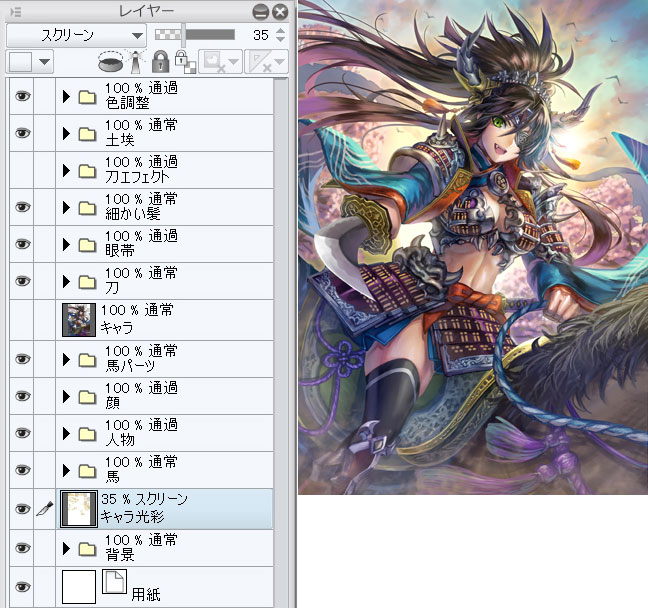The width and height of the screenshot is (648, 608).
Task: Increase opacity with the up stepper arrow
Action: (280, 31)
